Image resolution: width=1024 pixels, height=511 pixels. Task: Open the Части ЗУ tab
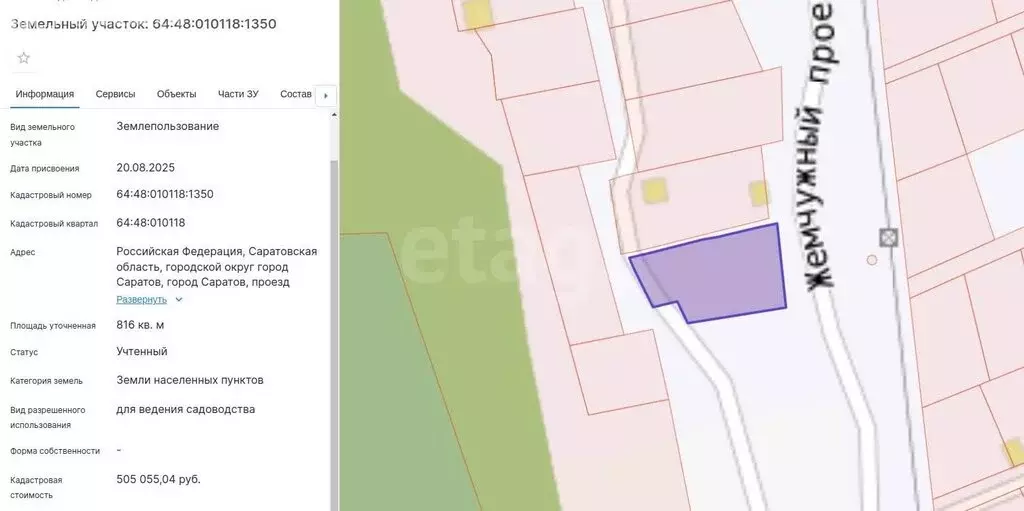pos(238,94)
